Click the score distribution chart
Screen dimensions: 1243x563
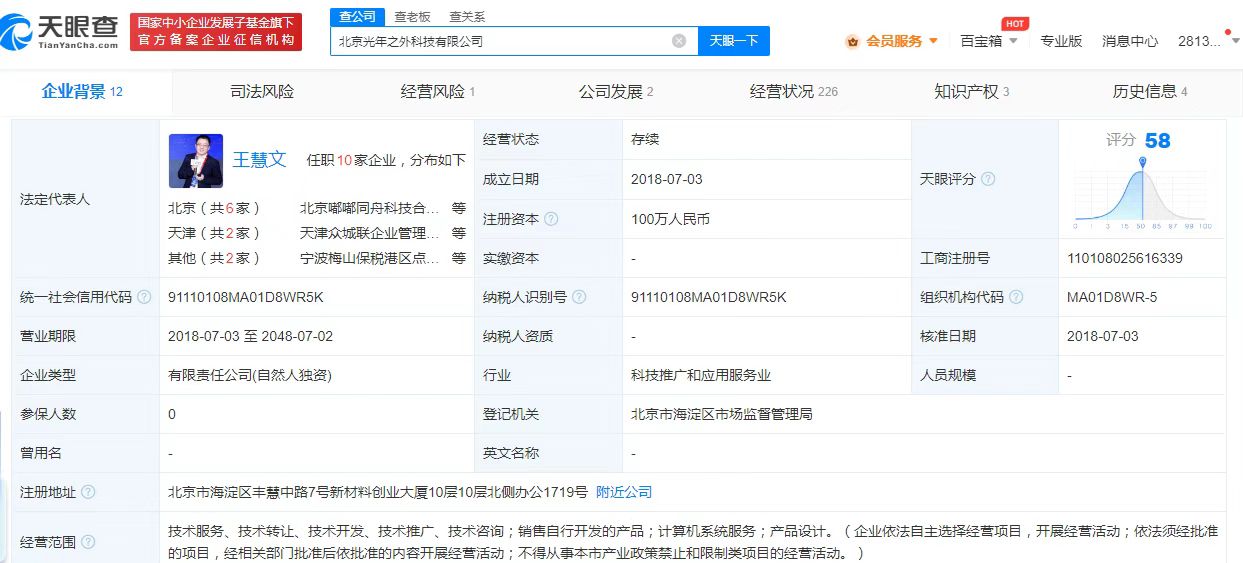pos(1144,193)
